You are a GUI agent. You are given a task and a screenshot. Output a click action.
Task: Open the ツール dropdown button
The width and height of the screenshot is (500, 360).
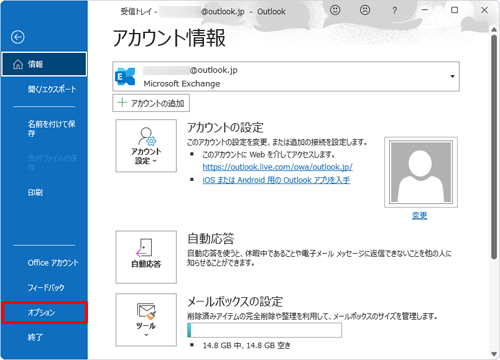tap(146, 320)
